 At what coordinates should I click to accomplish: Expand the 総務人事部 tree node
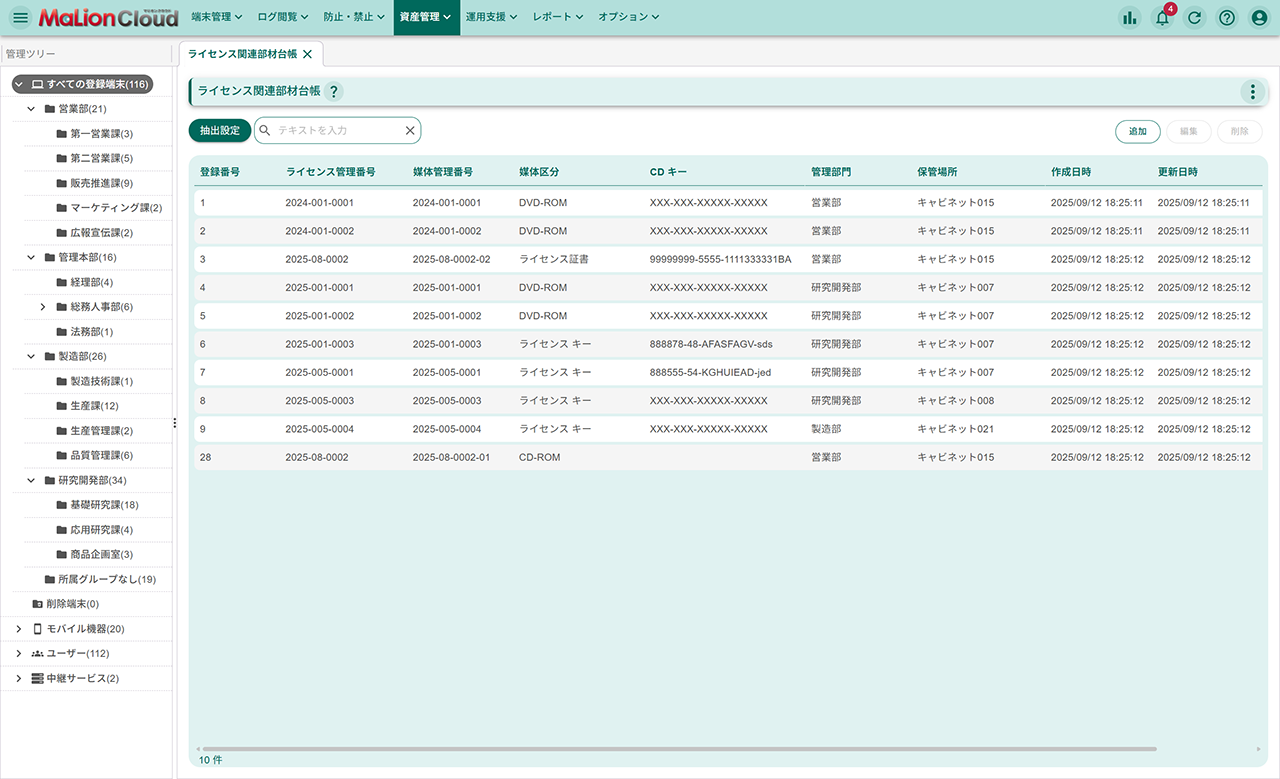(x=43, y=307)
